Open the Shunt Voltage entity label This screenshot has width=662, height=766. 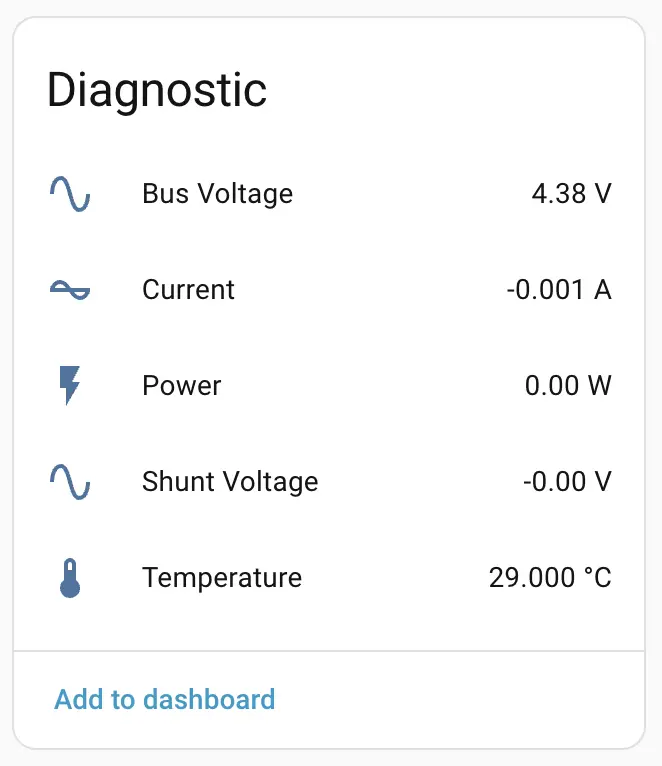click(x=230, y=482)
